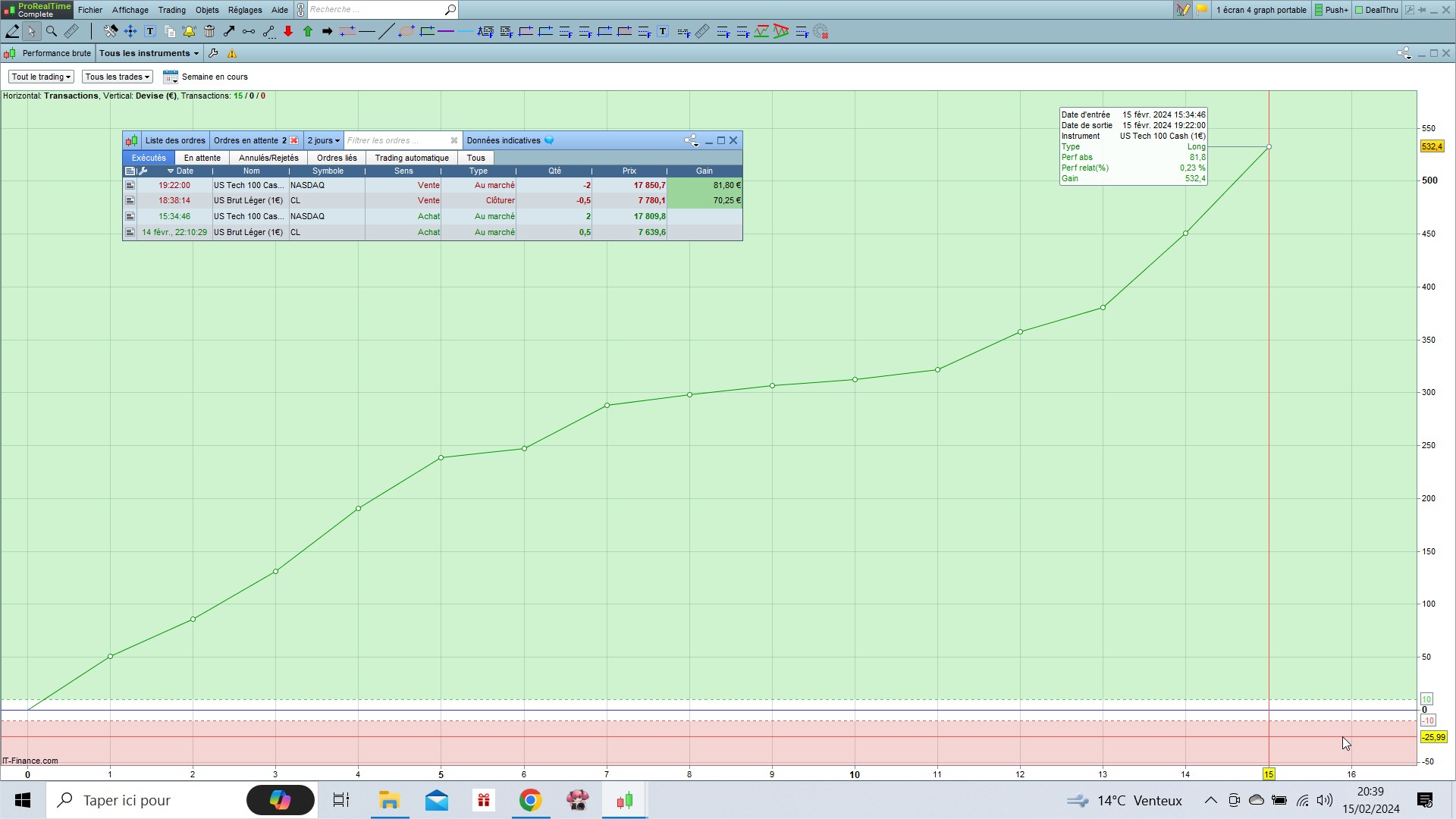Select the pencil drawing tool
The height and width of the screenshot is (819, 1456).
12,31
